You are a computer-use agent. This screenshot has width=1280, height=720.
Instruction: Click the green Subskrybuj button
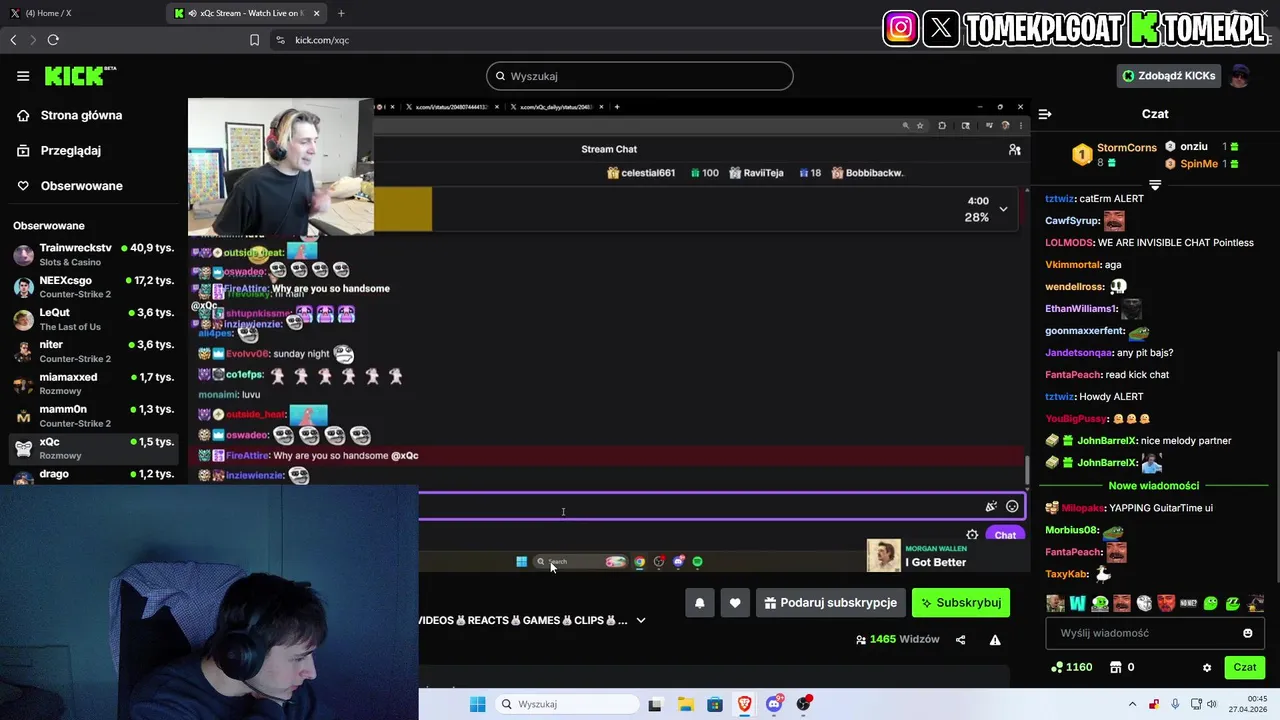click(961, 603)
